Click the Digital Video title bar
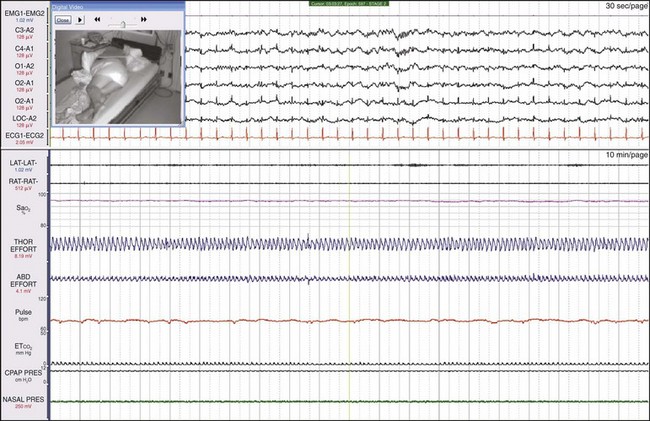 pos(110,5)
